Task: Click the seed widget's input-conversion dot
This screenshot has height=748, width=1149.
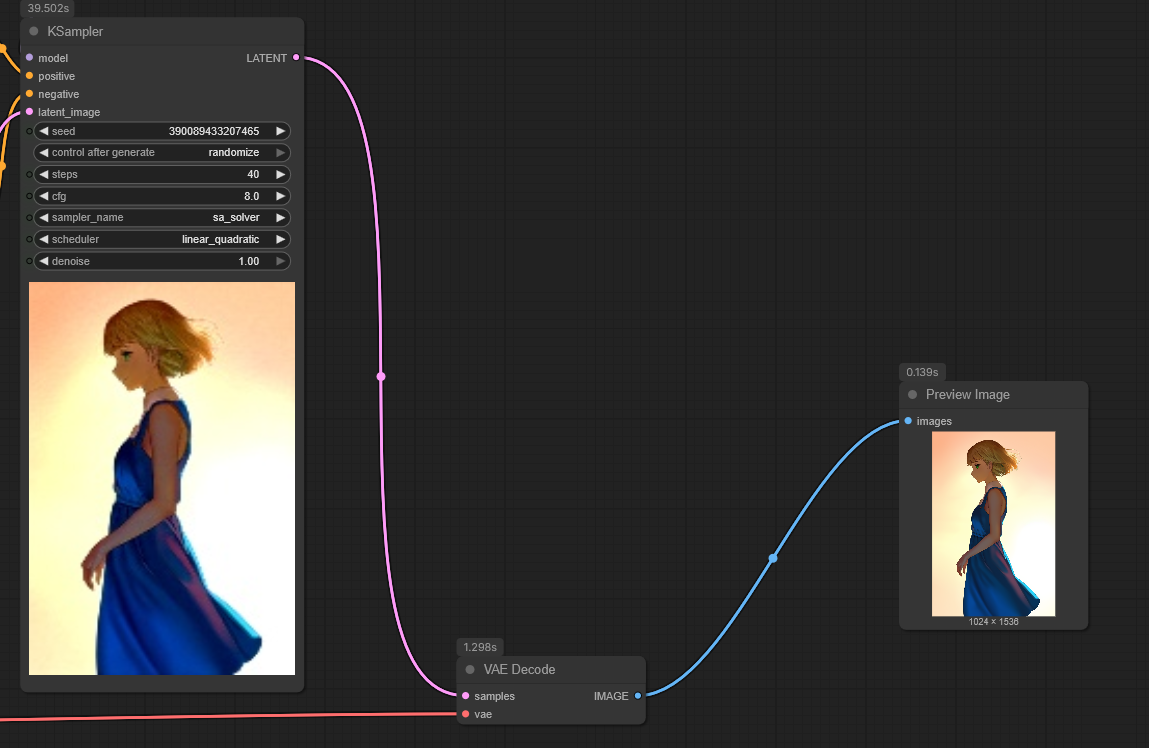Action: (x=29, y=131)
